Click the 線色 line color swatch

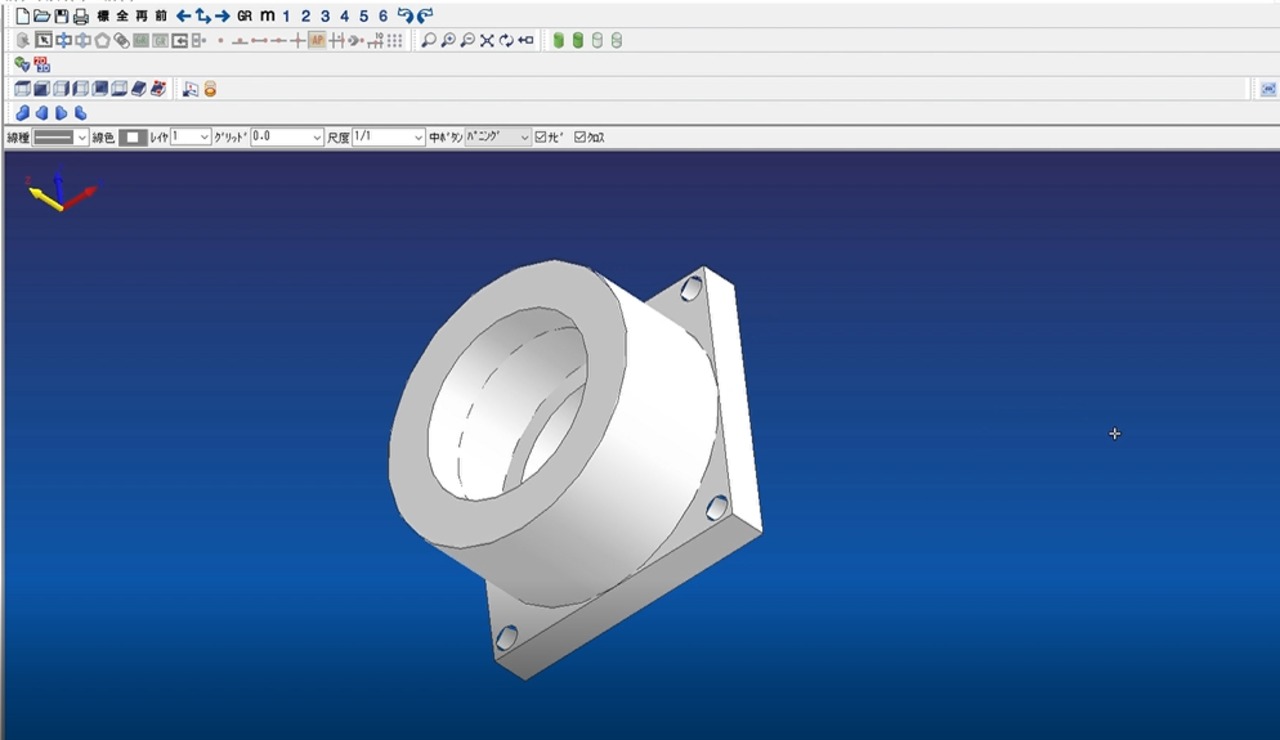[x=132, y=137]
